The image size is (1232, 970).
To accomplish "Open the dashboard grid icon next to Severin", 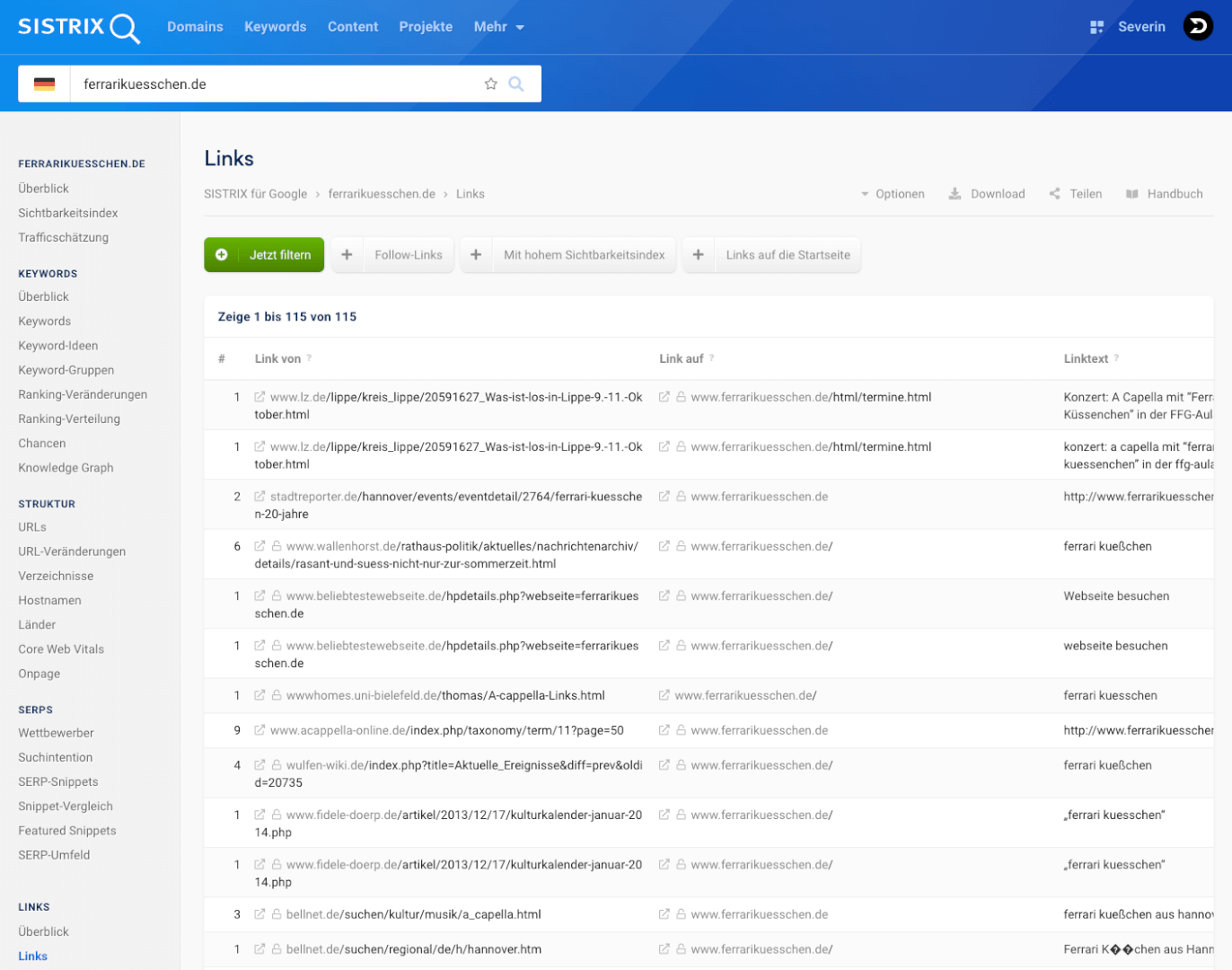I will point(1096,27).
